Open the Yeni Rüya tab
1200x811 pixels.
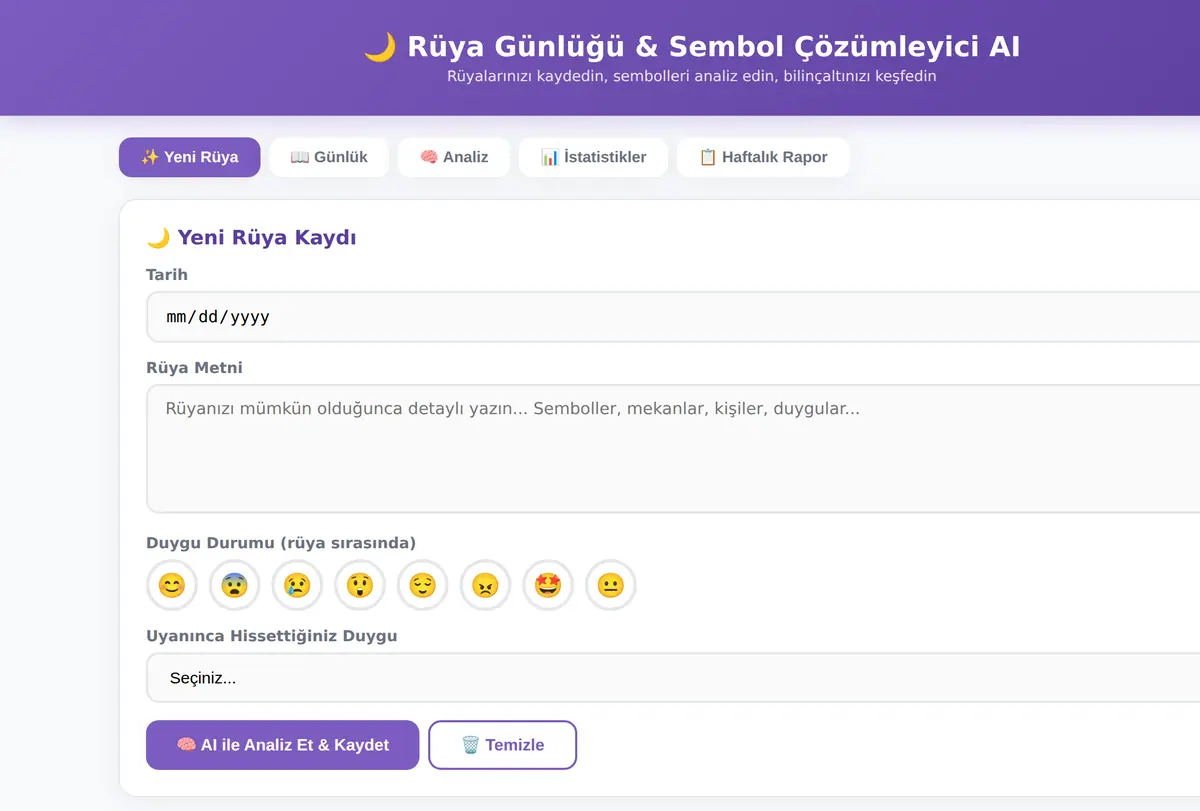[190, 157]
